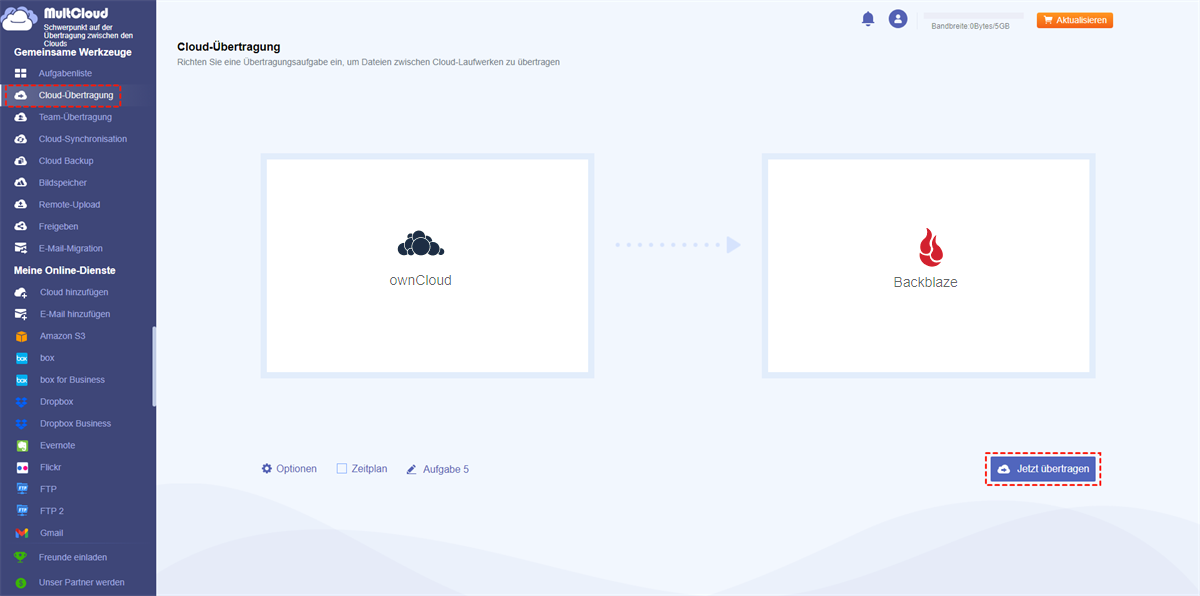The height and width of the screenshot is (596, 1200).
Task: Click the ownCloud logo in source box
Action: point(421,244)
